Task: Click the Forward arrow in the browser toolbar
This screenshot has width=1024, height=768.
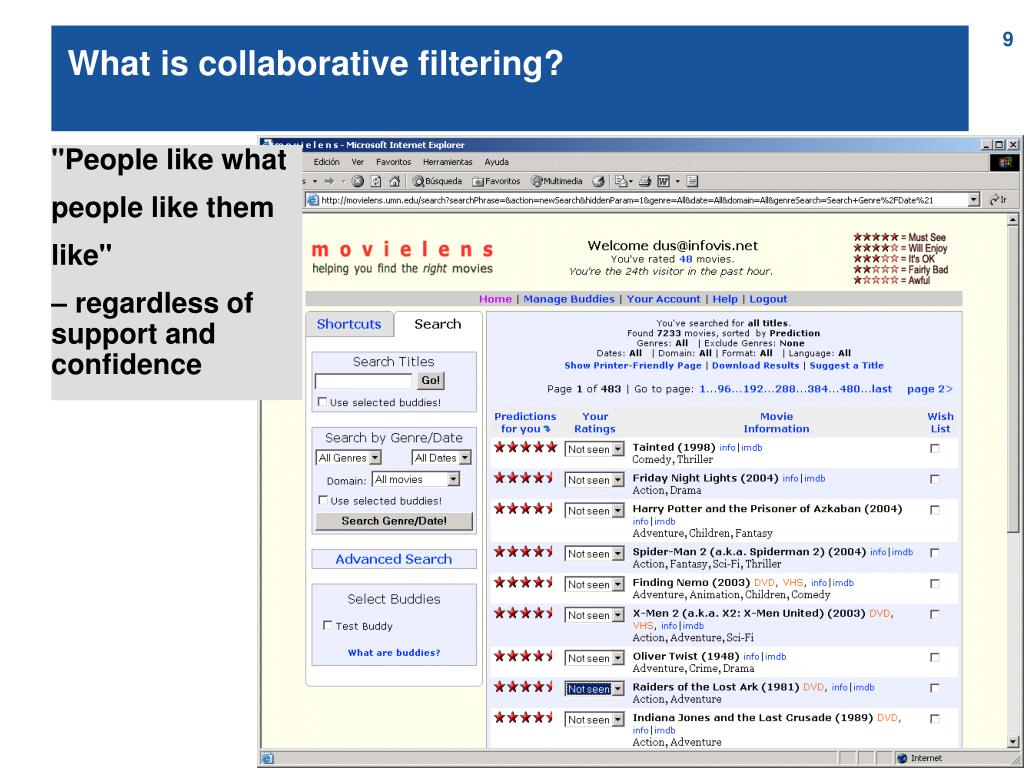Action: click(329, 181)
